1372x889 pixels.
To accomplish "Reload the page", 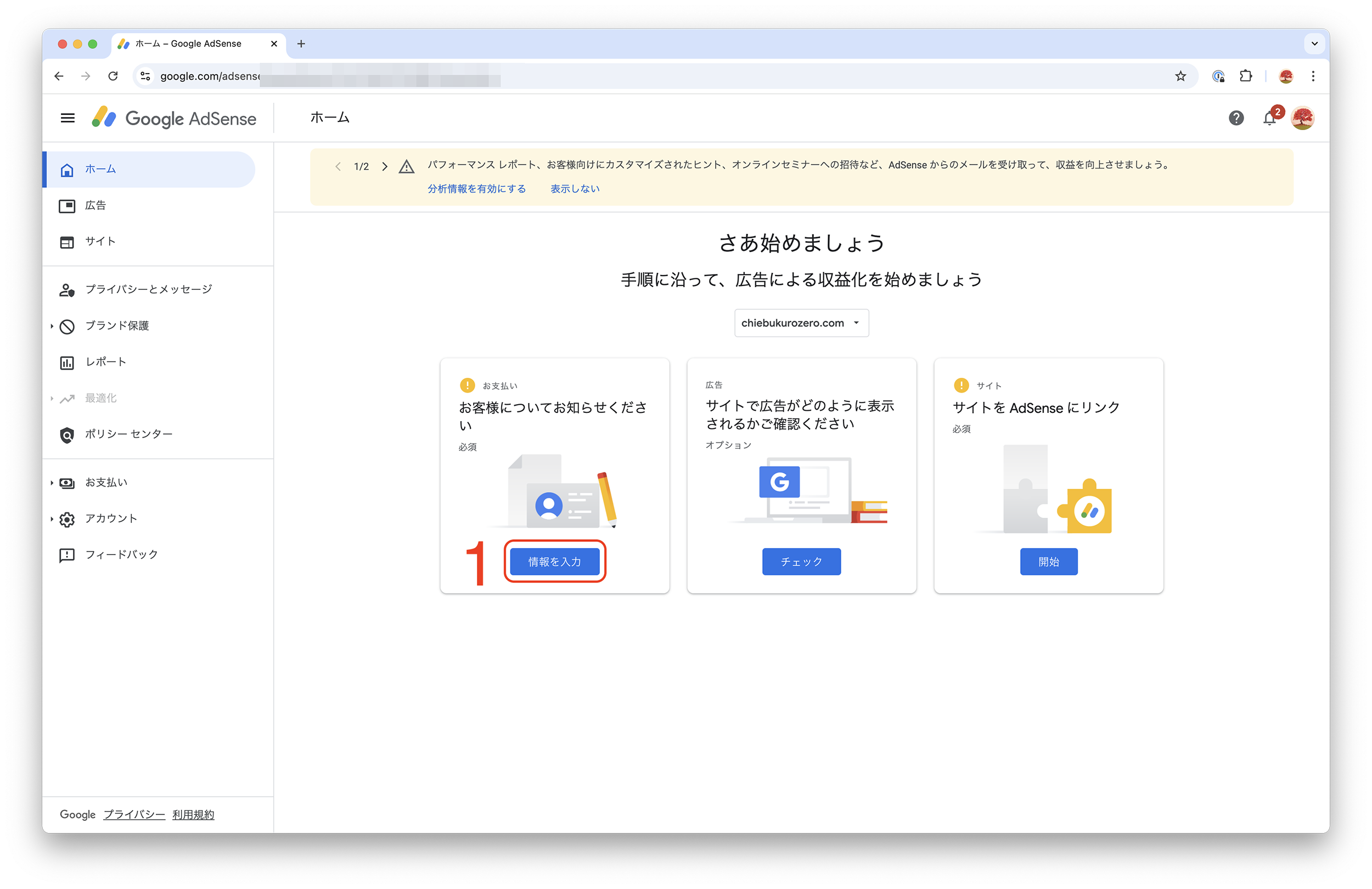I will coord(113,76).
